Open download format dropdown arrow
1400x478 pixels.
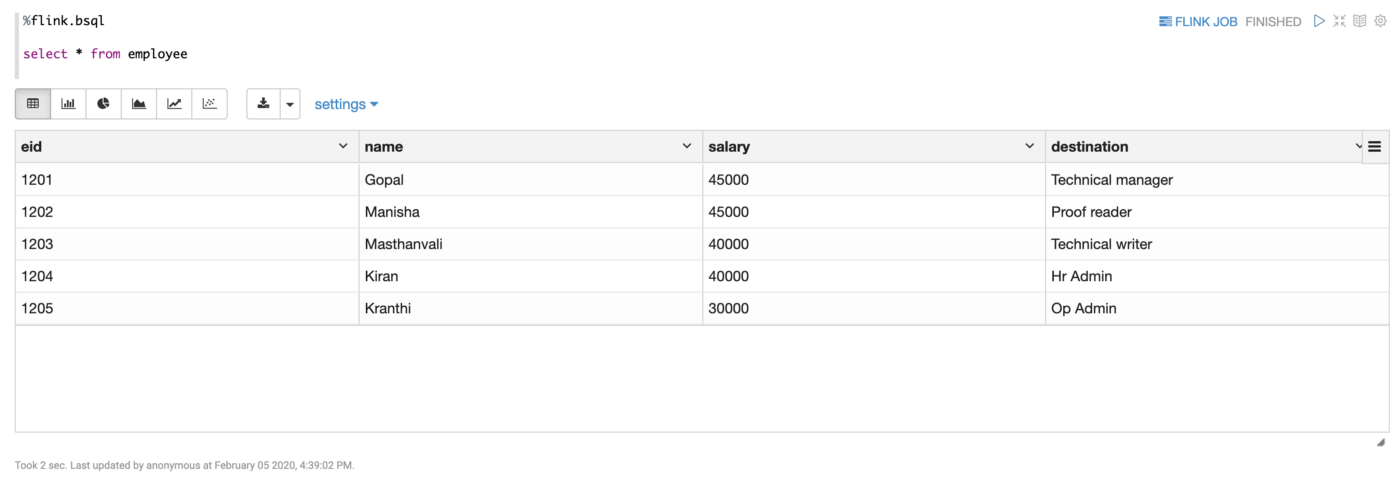point(290,104)
